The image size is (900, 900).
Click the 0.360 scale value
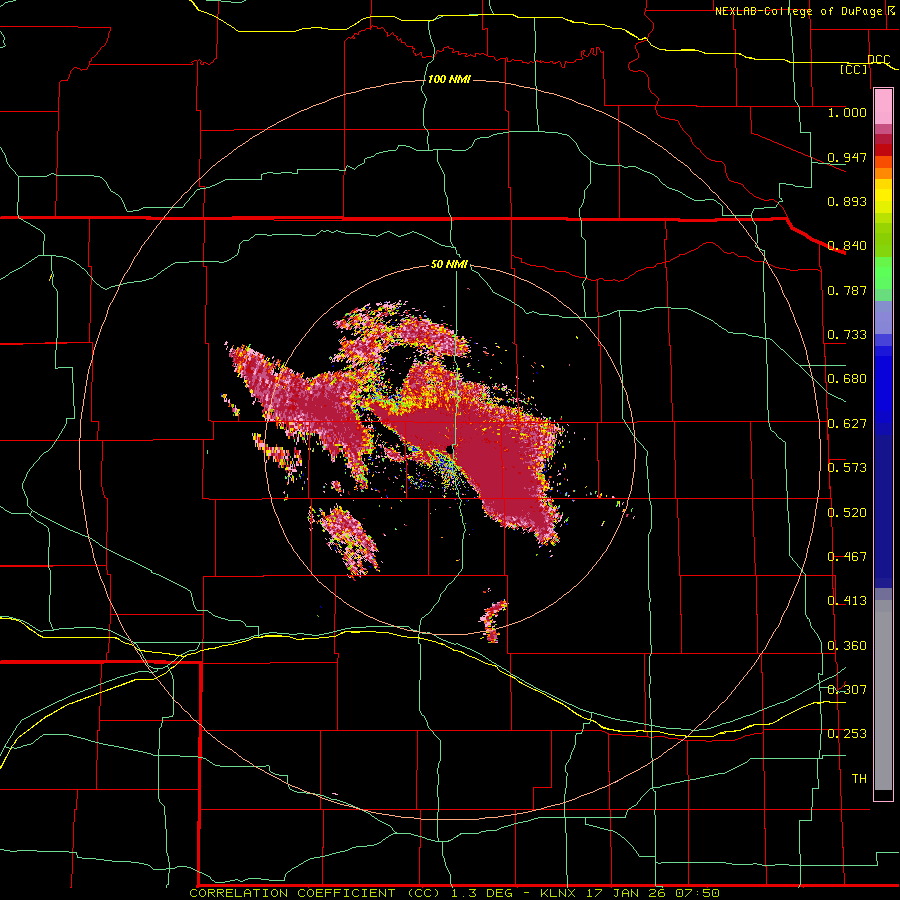pyautogui.click(x=847, y=646)
